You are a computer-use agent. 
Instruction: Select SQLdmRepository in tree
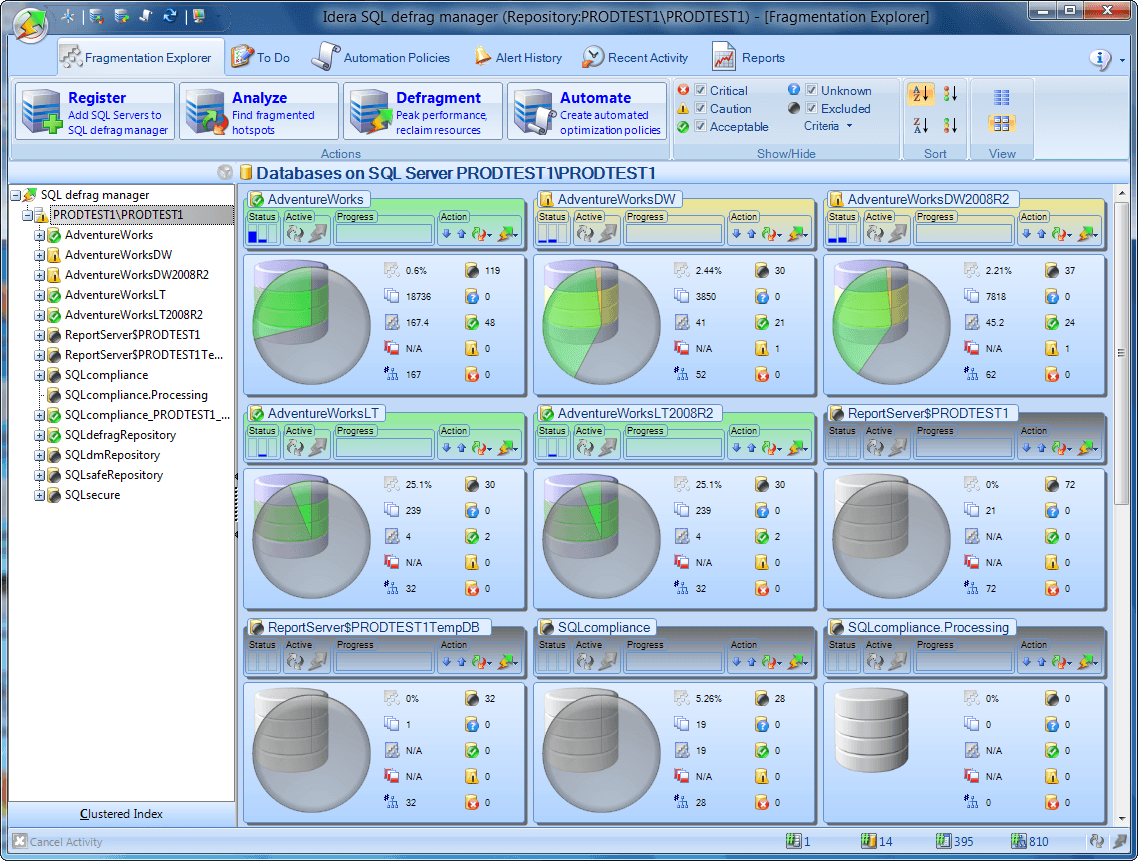coord(112,455)
